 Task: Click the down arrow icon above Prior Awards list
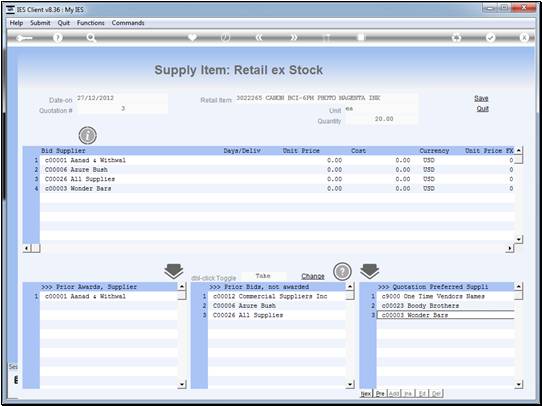[174, 271]
